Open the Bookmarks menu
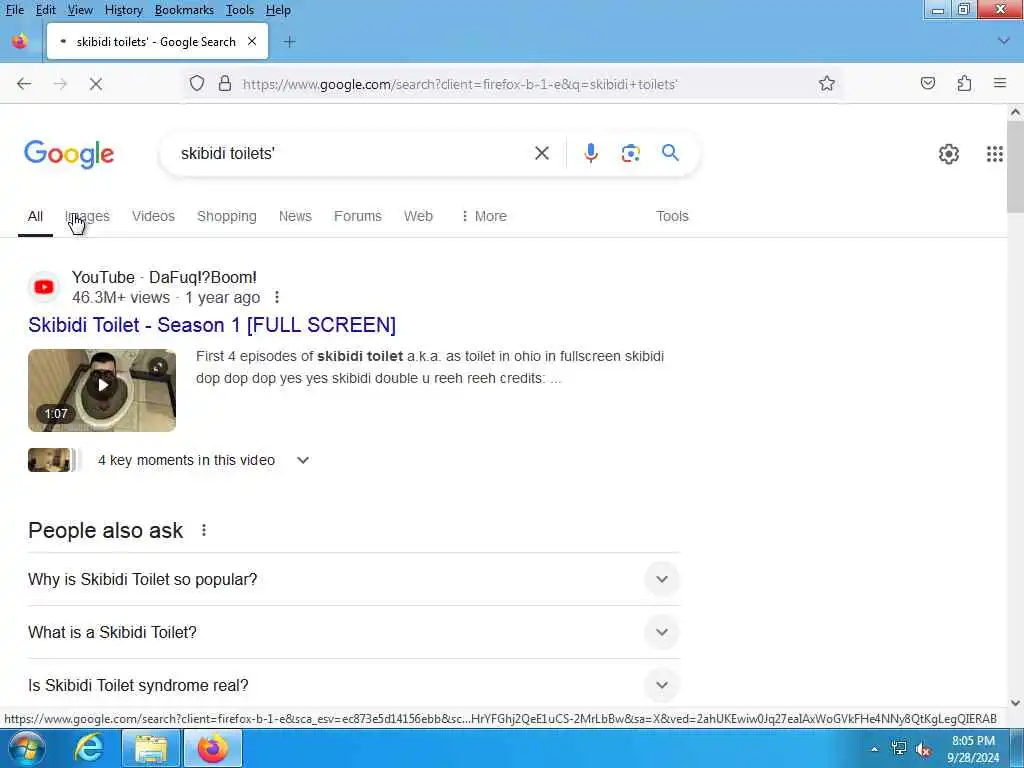Viewport: 1024px width, 768px height. pos(184,10)
